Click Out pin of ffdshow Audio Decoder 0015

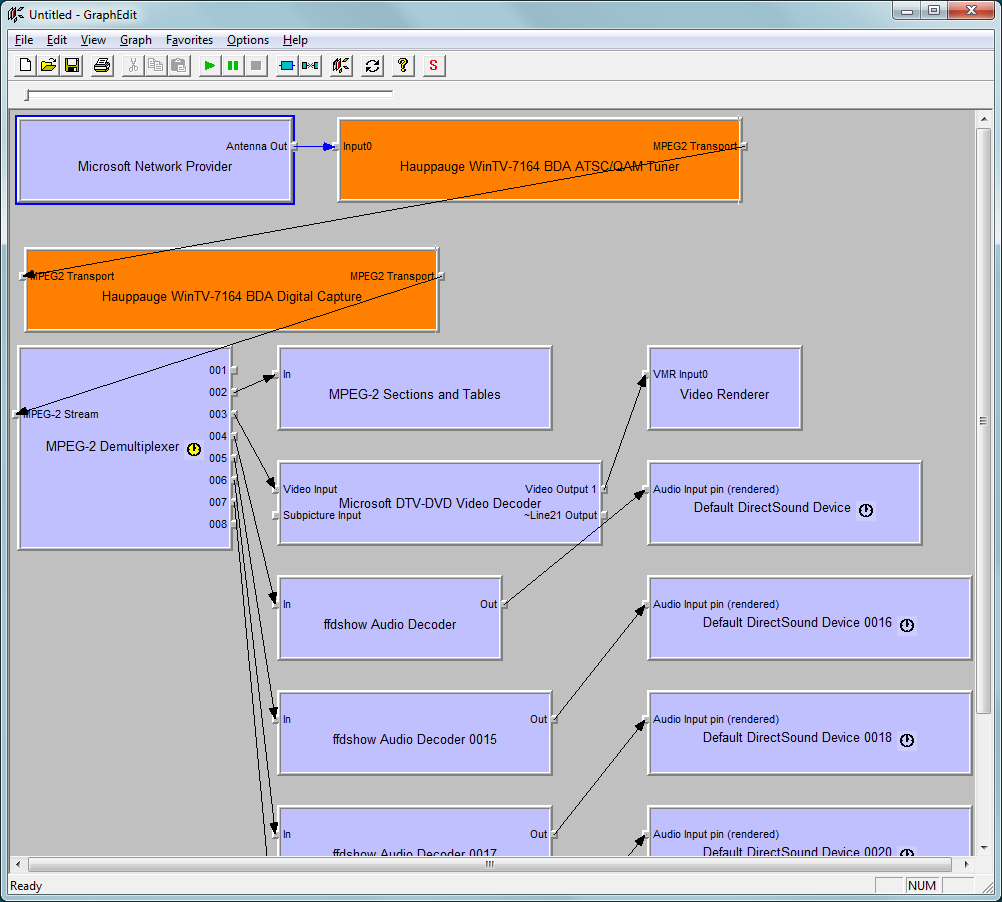point(554,719)
